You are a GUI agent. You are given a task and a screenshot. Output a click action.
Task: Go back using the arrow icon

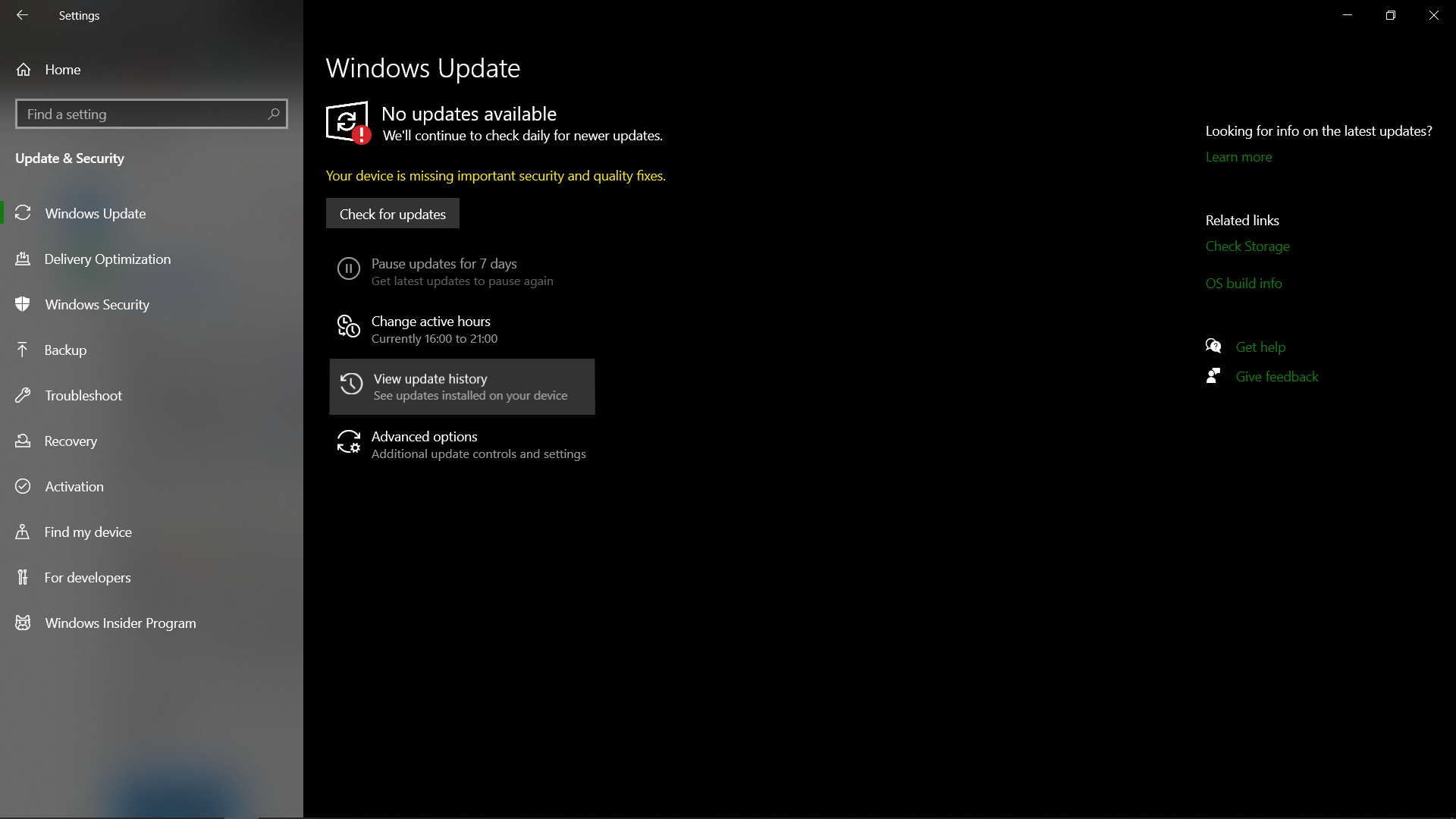pyautogui.click(x=22, y=15)
